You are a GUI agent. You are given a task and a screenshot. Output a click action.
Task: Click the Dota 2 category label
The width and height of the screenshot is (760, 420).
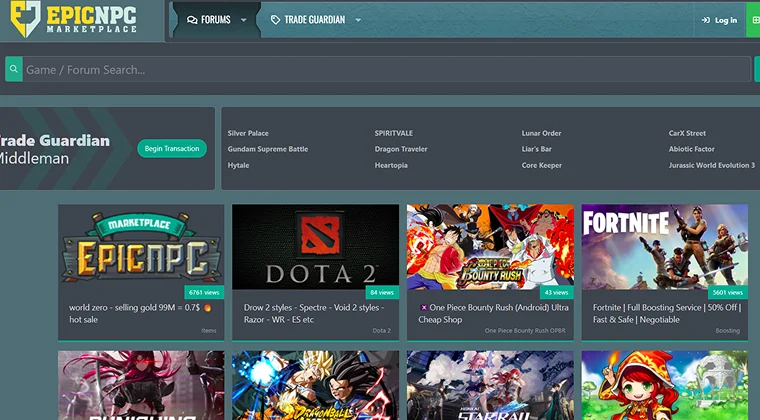pos(381,331)
